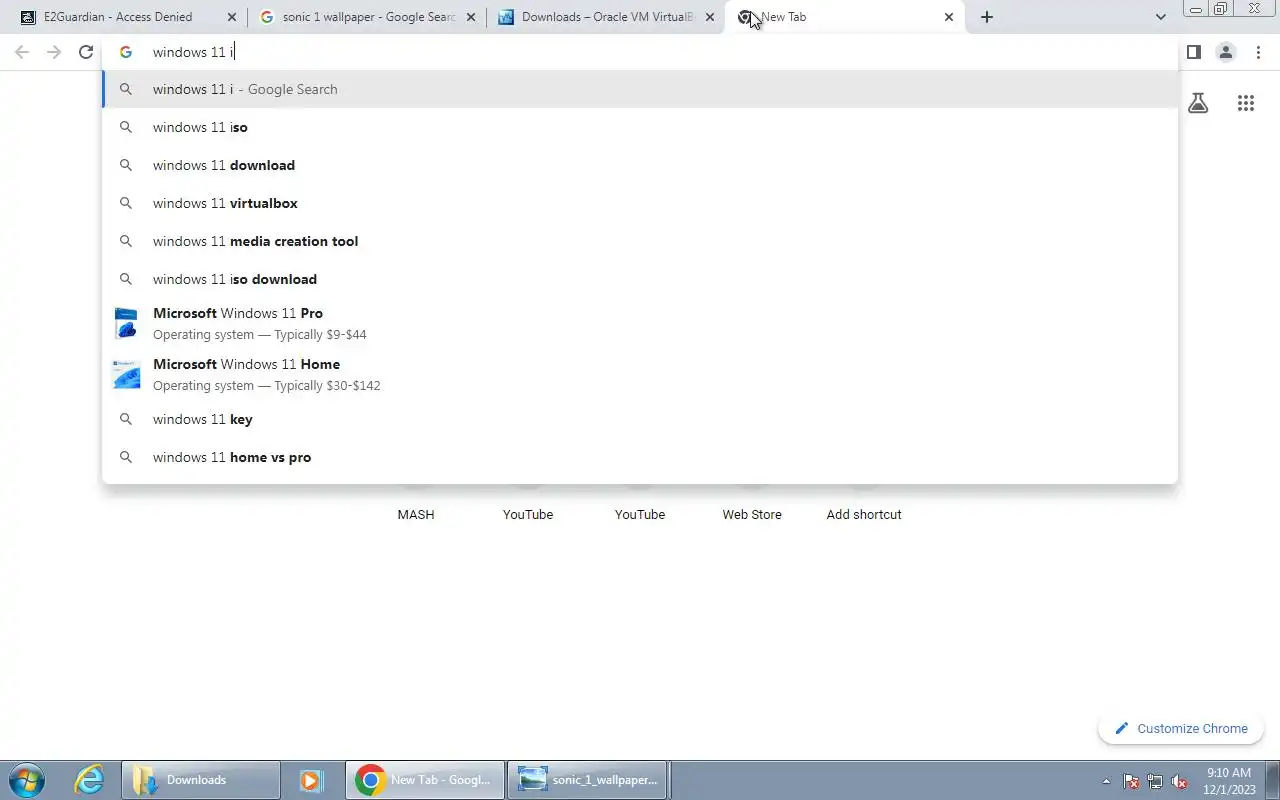Open Windows Media Player taskbar icon
The width and height of the screenshot is (1280, 800).
[312, 780]
